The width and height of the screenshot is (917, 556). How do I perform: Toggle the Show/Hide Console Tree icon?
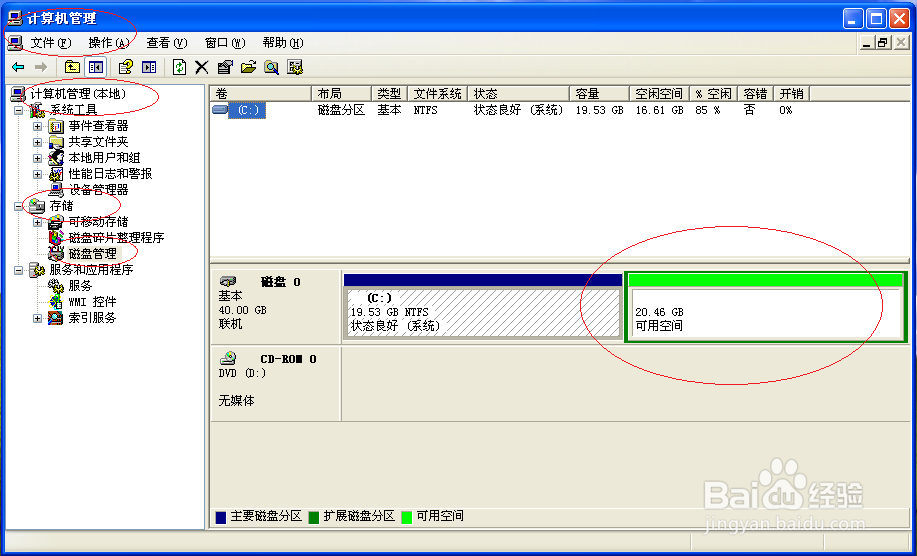[96, 67]
